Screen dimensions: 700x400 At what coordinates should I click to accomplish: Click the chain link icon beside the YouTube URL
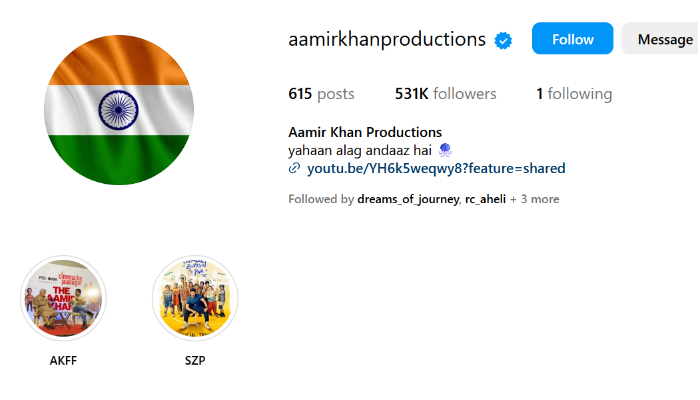pyautogui.click(x=294, y=168)
